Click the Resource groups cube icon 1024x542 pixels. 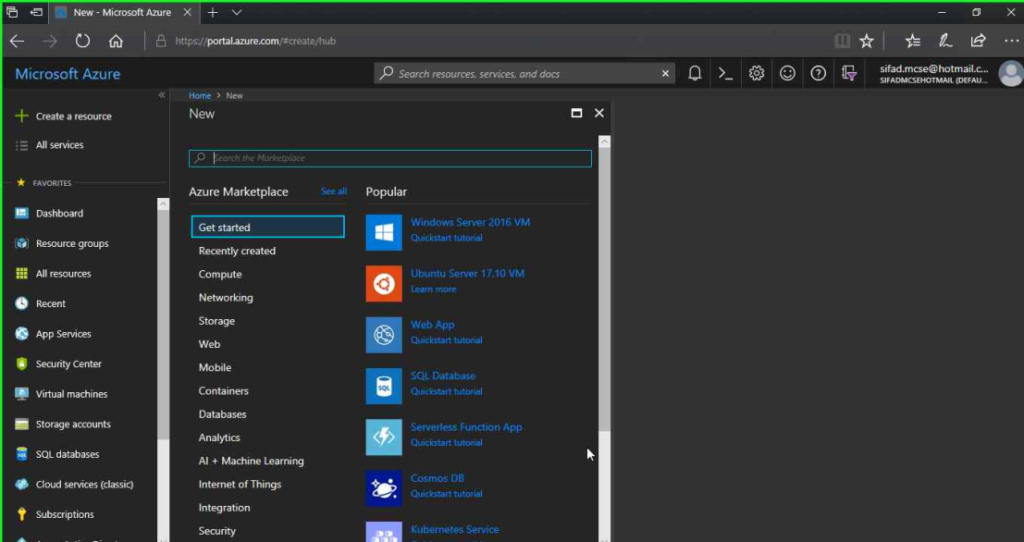(x=22, y=243)
